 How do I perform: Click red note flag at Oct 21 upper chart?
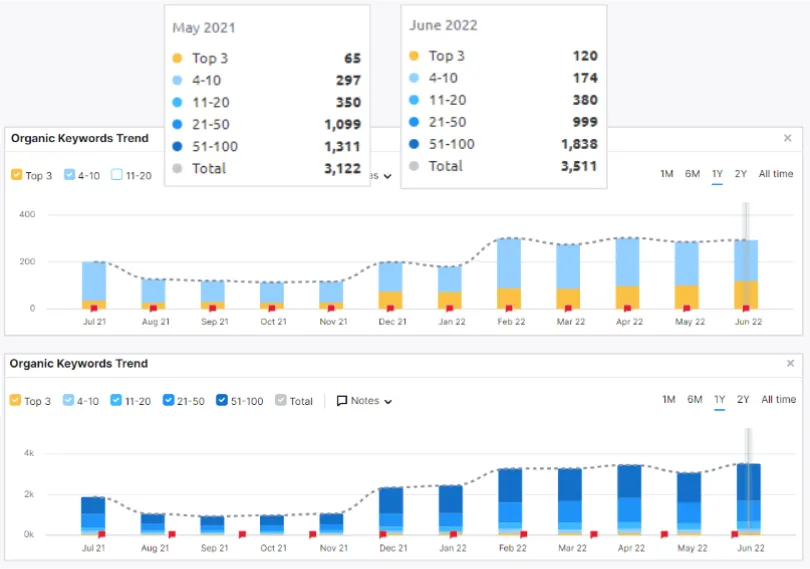click(272, 309)
